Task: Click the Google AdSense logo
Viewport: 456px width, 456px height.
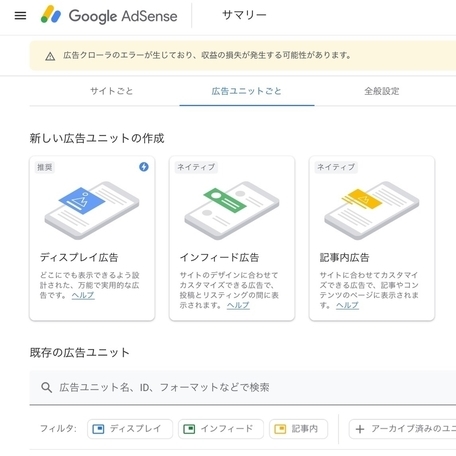Action: pyautogui.click(x=109, y=15)
